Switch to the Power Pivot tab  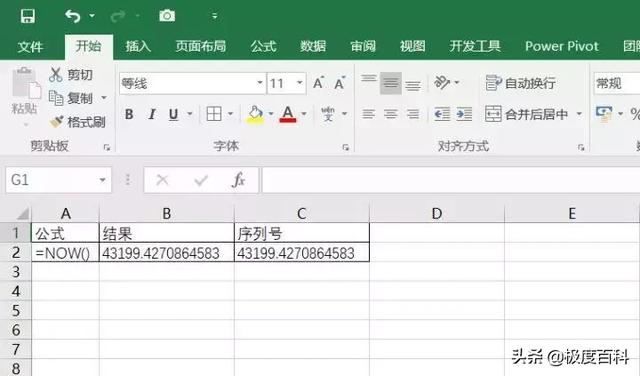pyautogui.click(x=562, y=46)
